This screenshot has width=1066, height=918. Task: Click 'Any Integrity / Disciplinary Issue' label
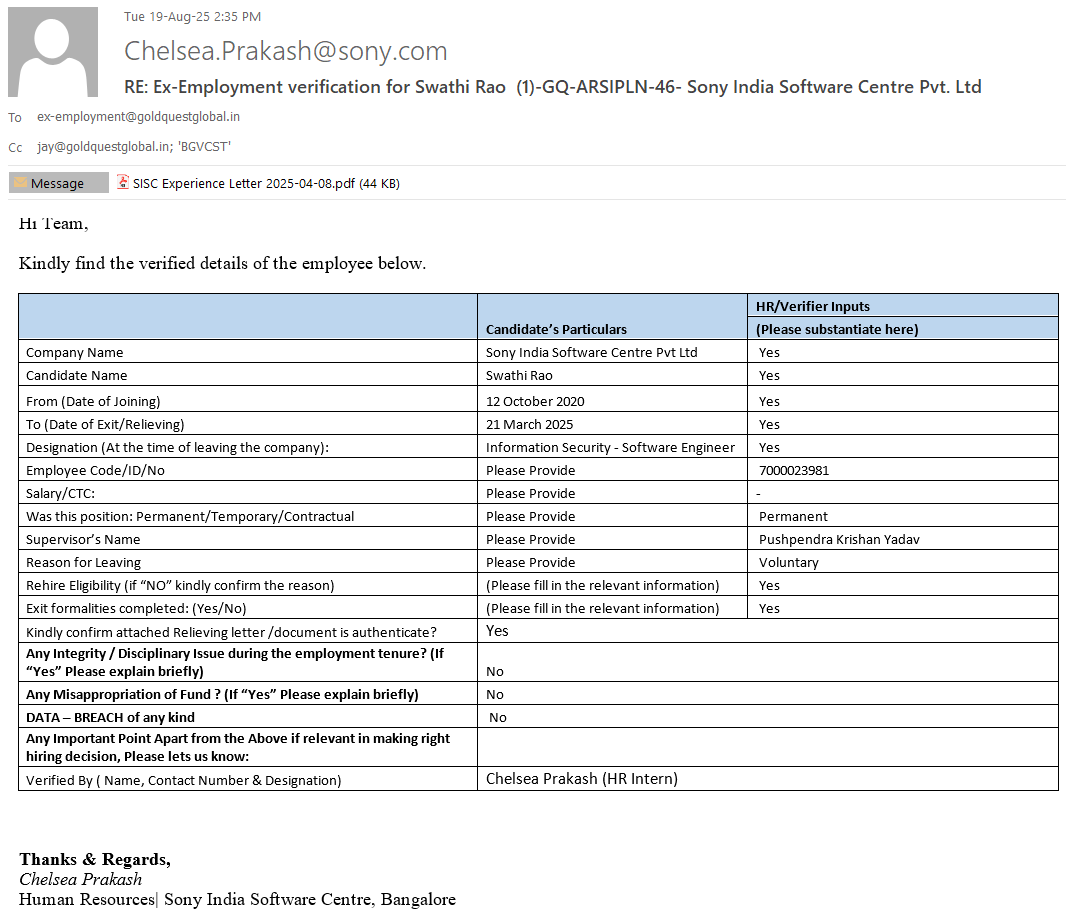pos(235,662)
